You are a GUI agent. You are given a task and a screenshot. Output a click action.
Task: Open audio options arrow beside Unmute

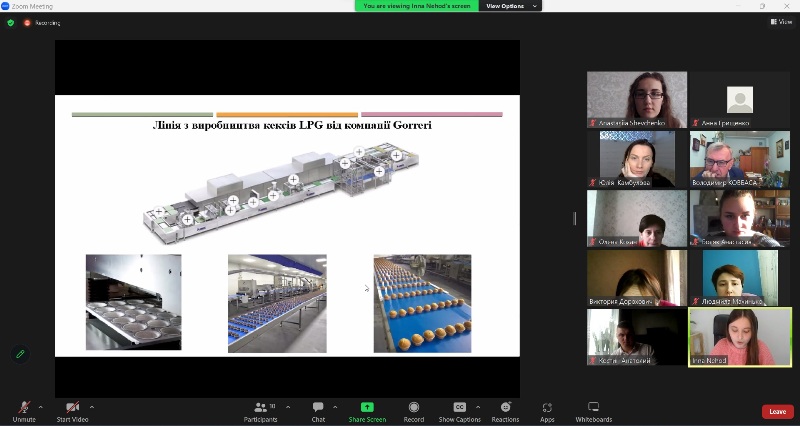click(41, 407)
